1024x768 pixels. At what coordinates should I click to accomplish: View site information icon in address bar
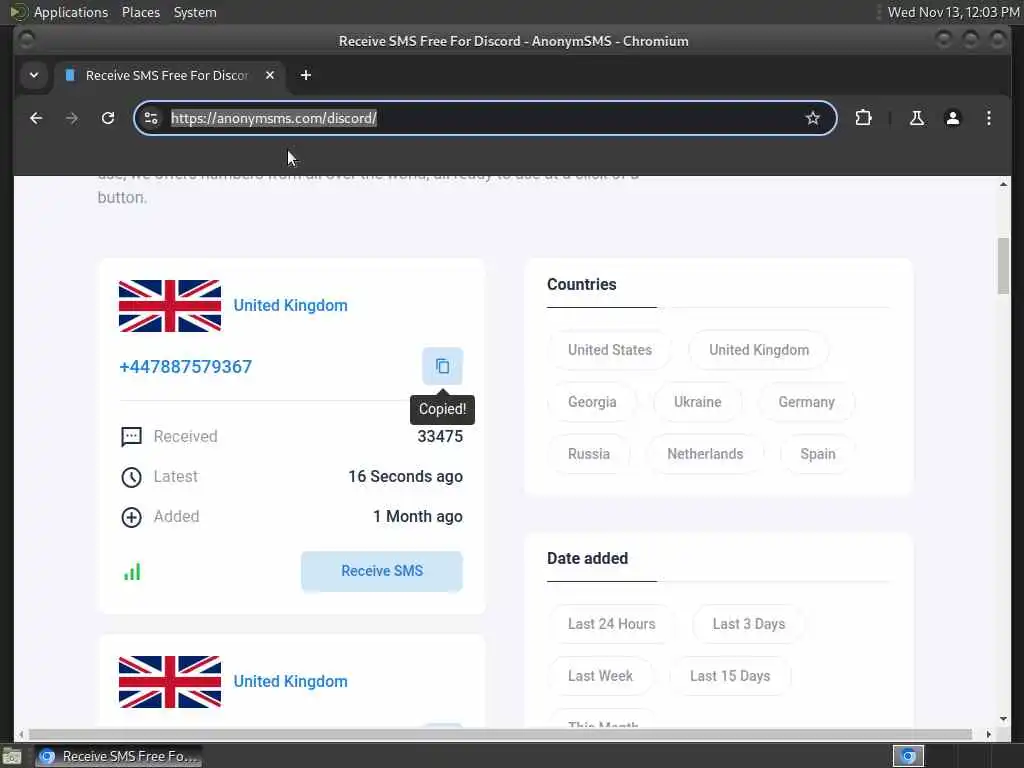151,118
